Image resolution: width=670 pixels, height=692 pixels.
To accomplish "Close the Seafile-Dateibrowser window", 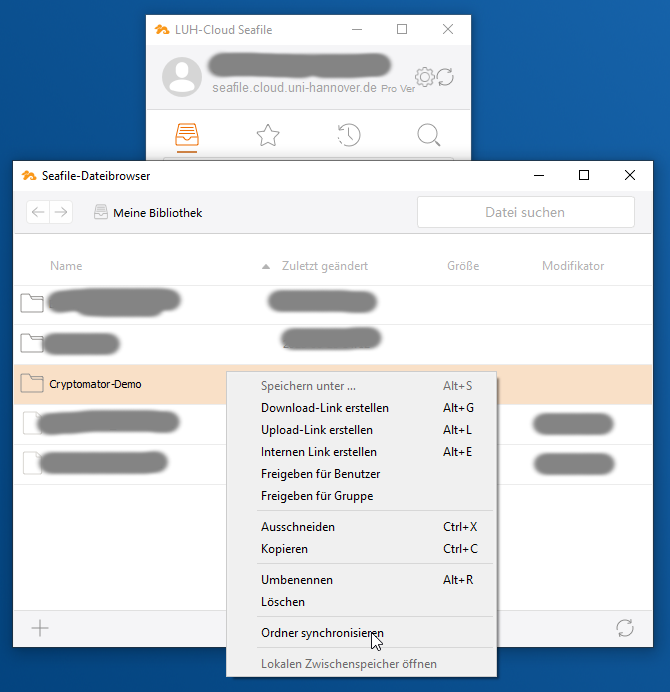I will click(630, 175).
